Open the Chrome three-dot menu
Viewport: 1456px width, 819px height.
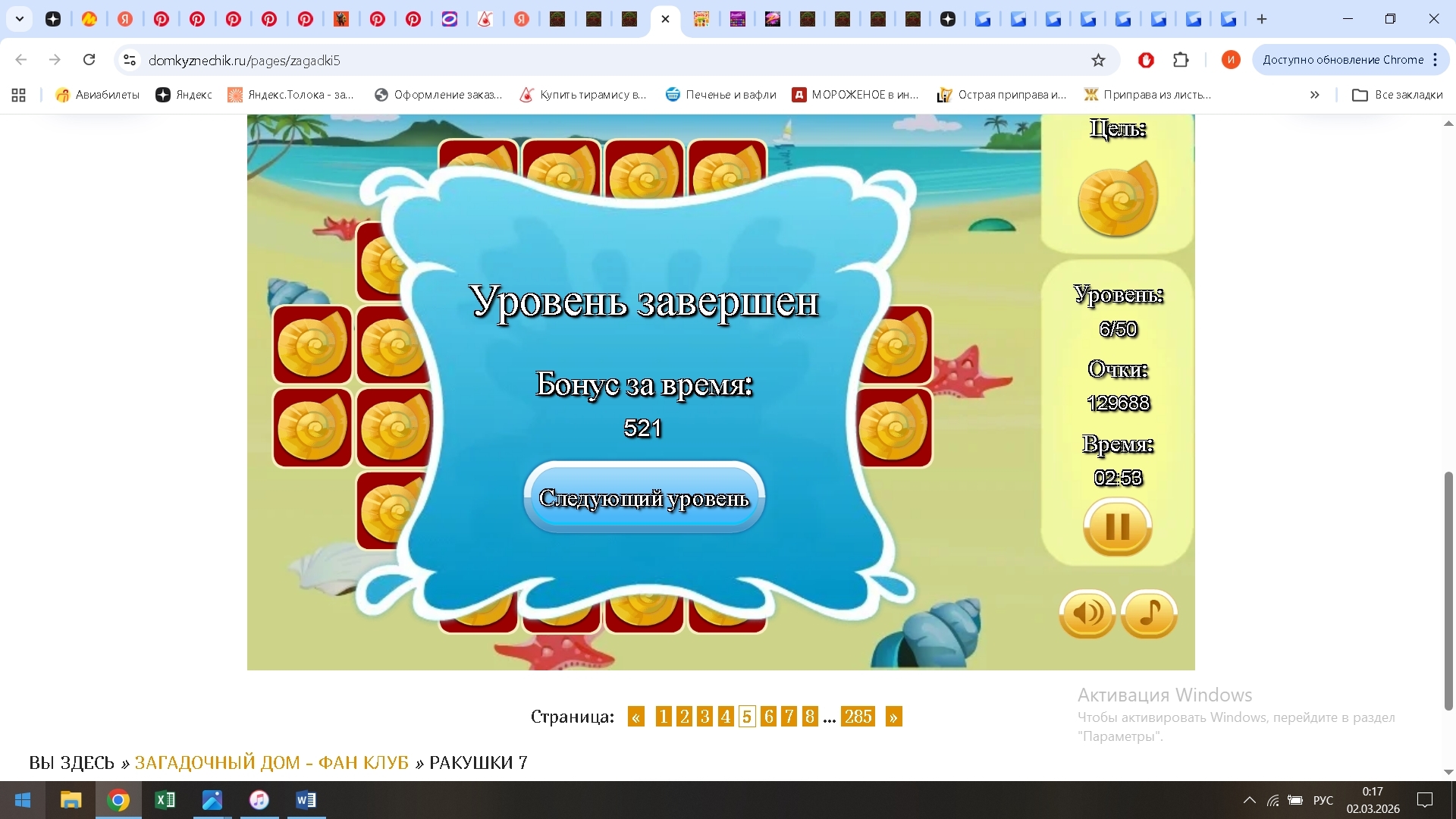click(x=1436, y=60)
